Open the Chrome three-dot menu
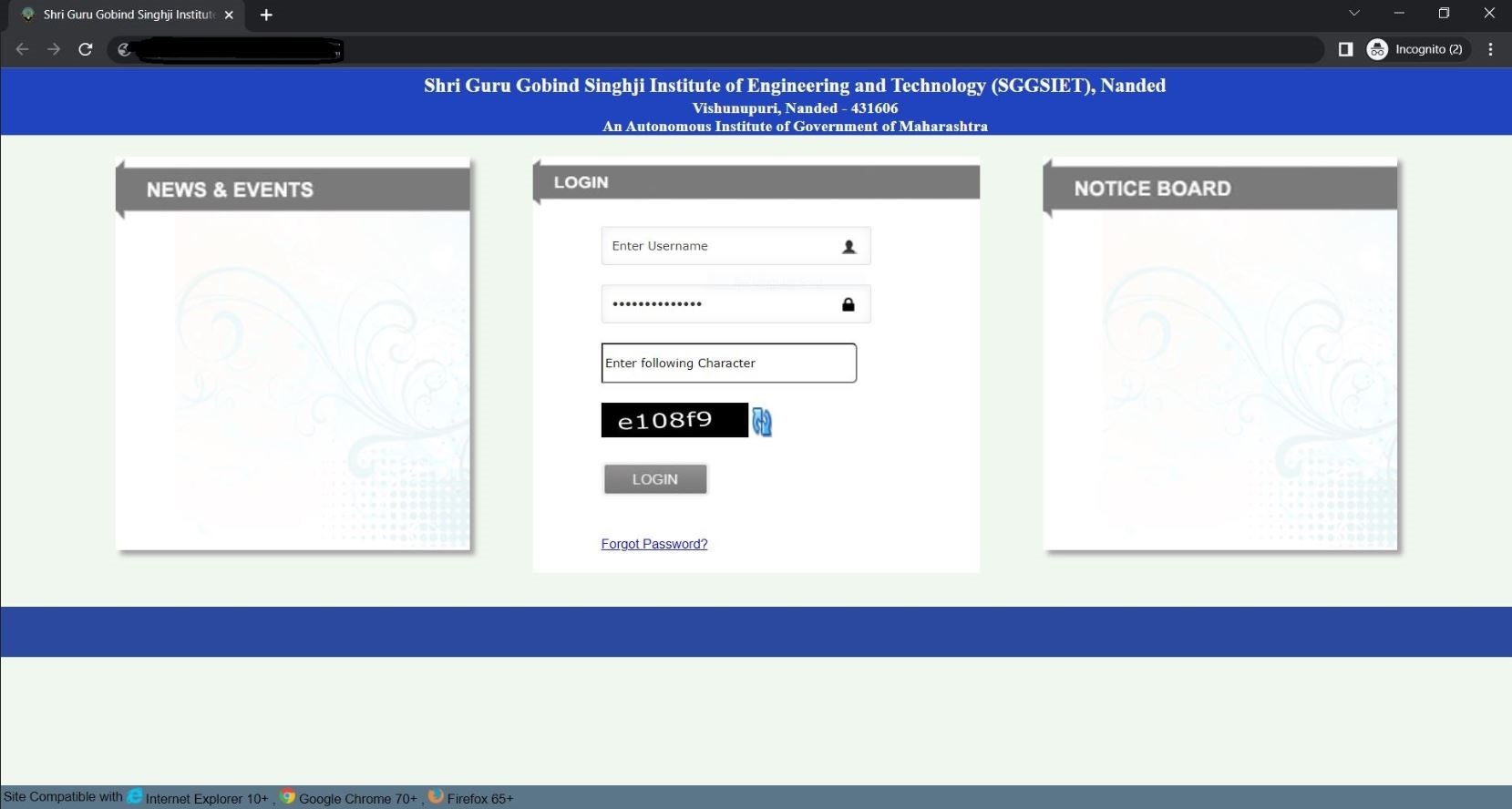 pos(1490,49)
